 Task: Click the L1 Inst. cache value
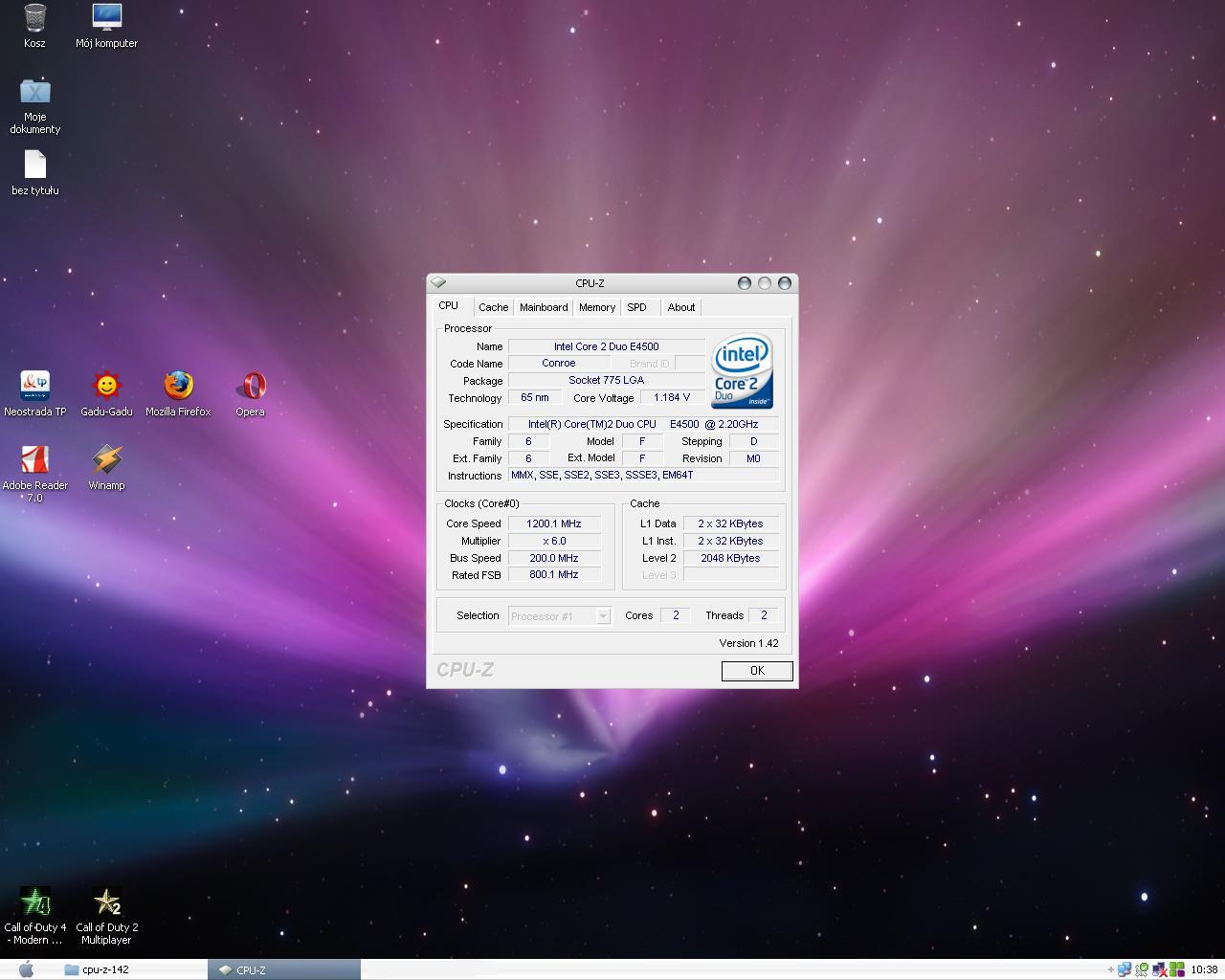point(730,541)
